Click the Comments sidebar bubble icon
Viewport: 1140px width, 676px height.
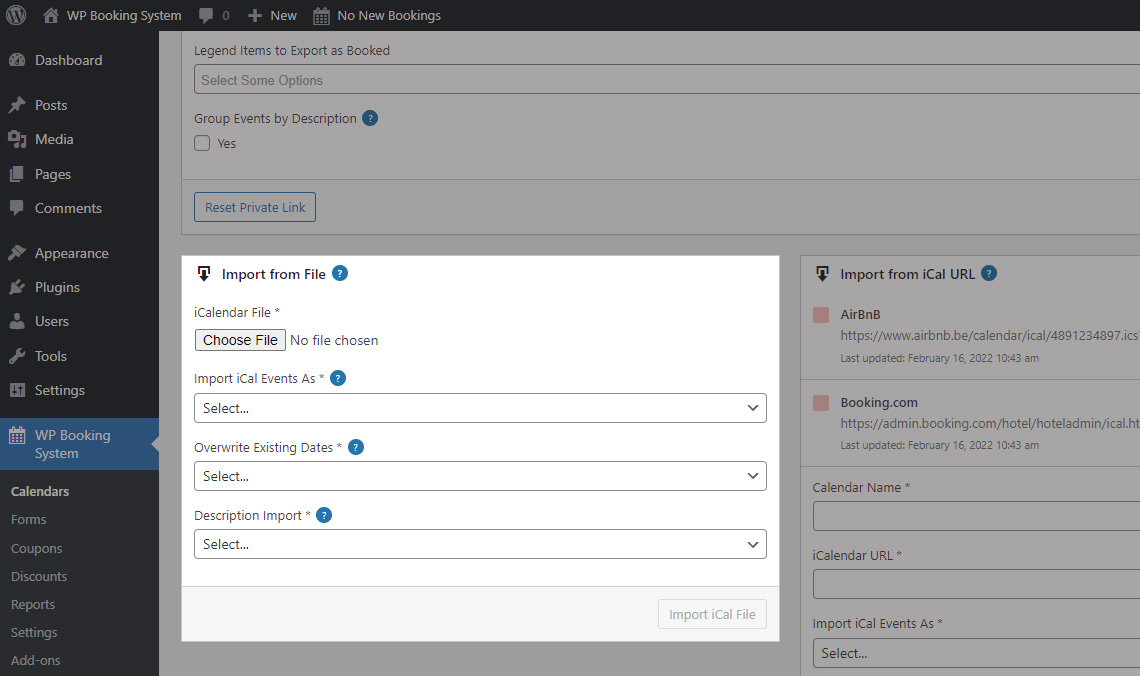tap(17, 208)
